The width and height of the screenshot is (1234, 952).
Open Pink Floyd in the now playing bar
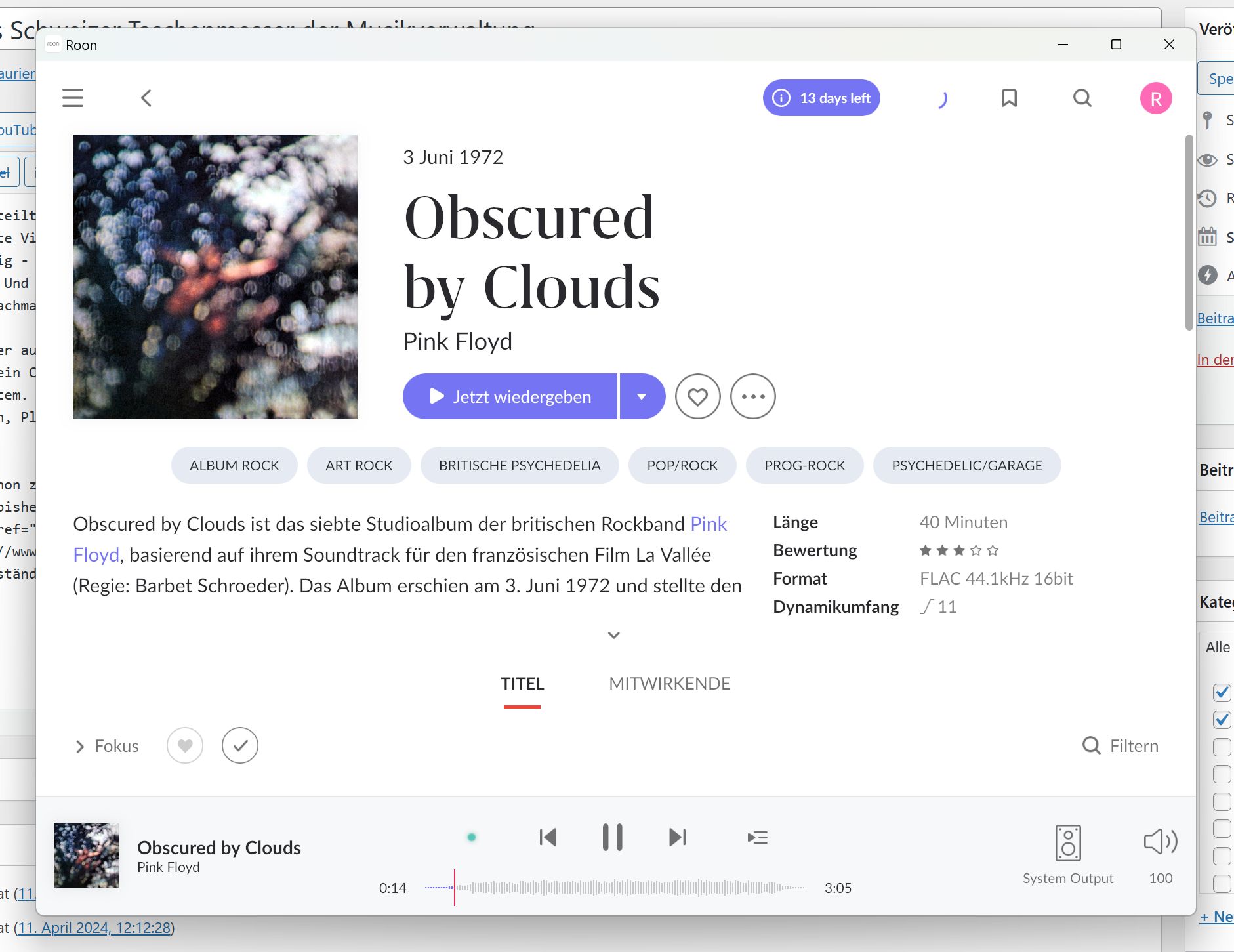[x=169, y=867]
